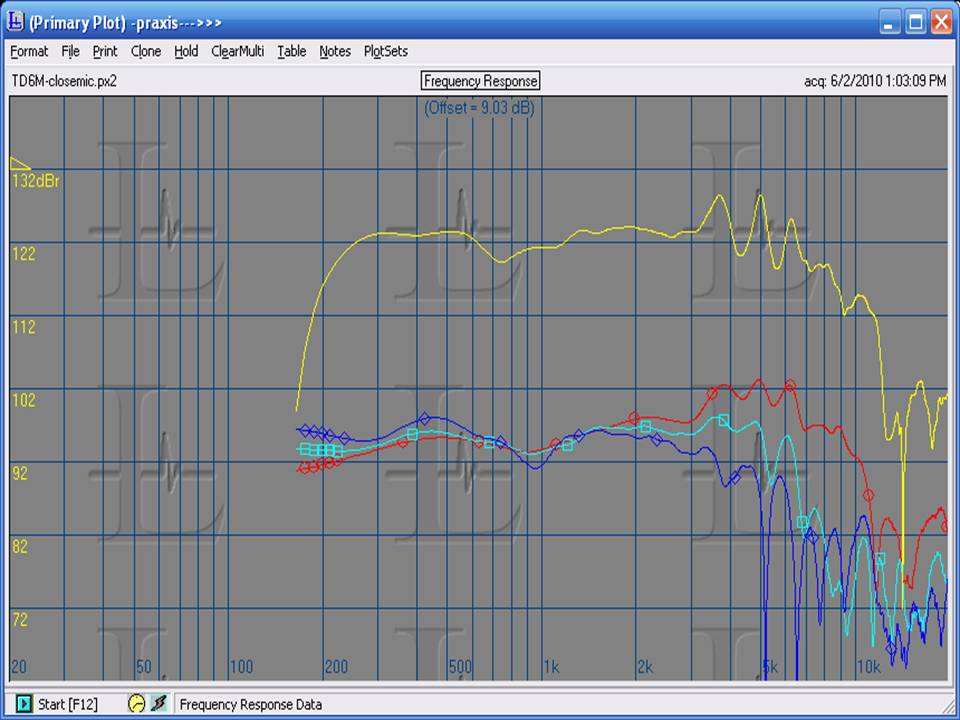Click the 2k frequency axis label

(x=645, y=667)
